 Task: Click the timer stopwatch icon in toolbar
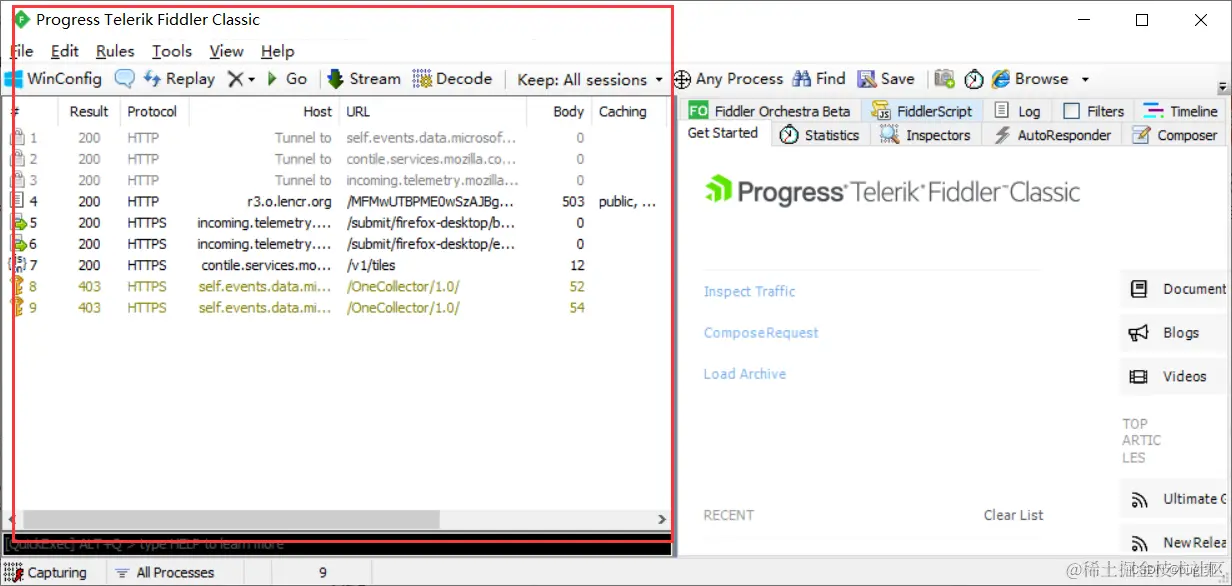click(x=973, y=79)
